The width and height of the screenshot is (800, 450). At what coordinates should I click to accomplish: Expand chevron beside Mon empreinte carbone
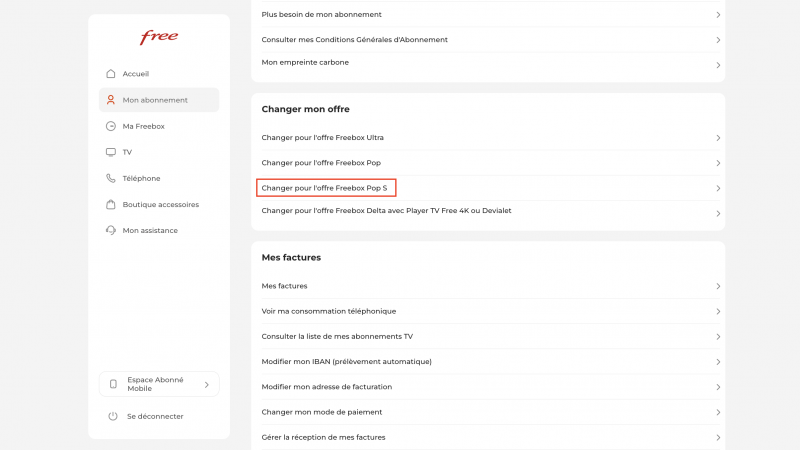pyautogui.click(x=718, y=65)
